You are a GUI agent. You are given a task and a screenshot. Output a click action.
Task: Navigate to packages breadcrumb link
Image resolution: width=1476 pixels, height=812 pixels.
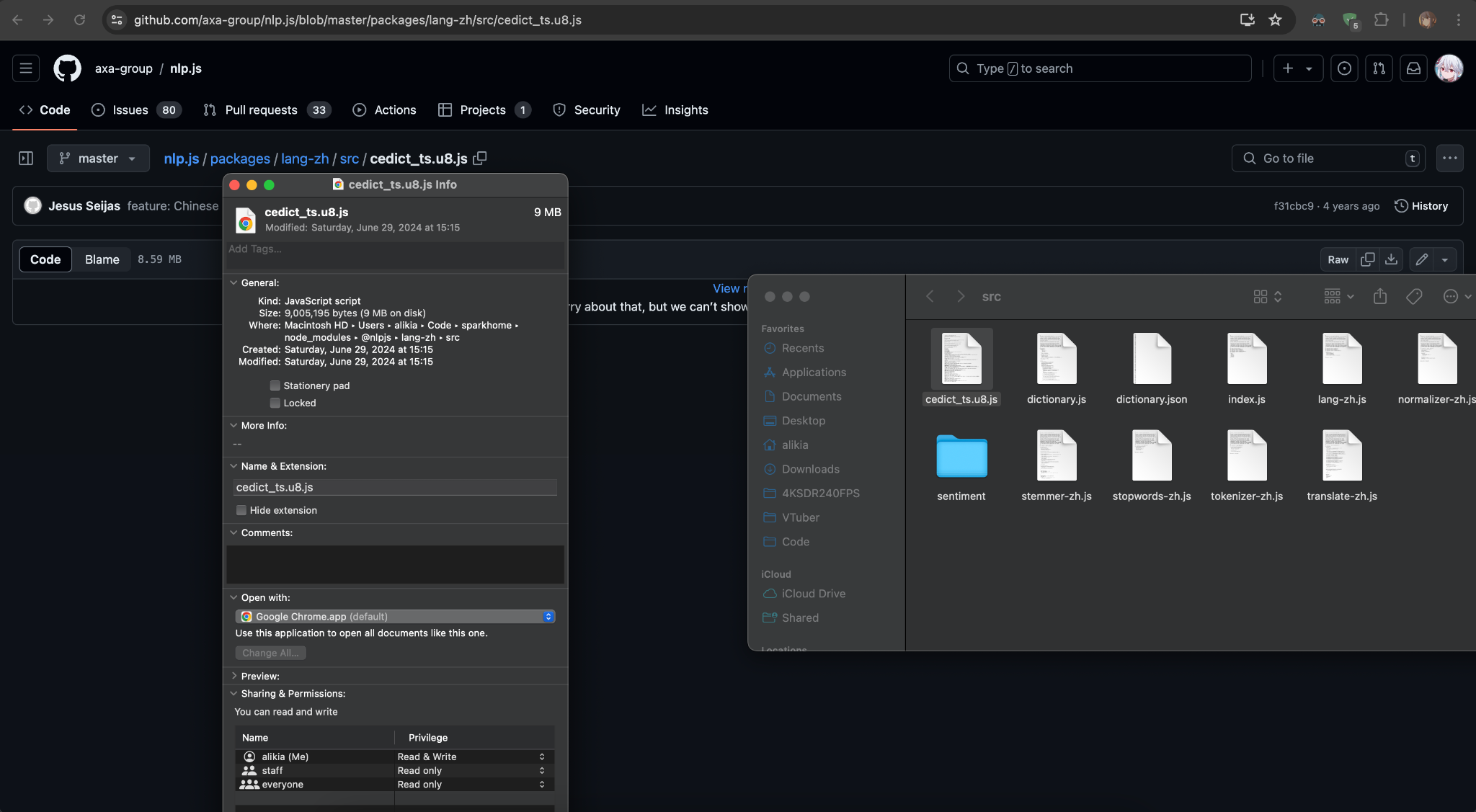click(240, 159)
